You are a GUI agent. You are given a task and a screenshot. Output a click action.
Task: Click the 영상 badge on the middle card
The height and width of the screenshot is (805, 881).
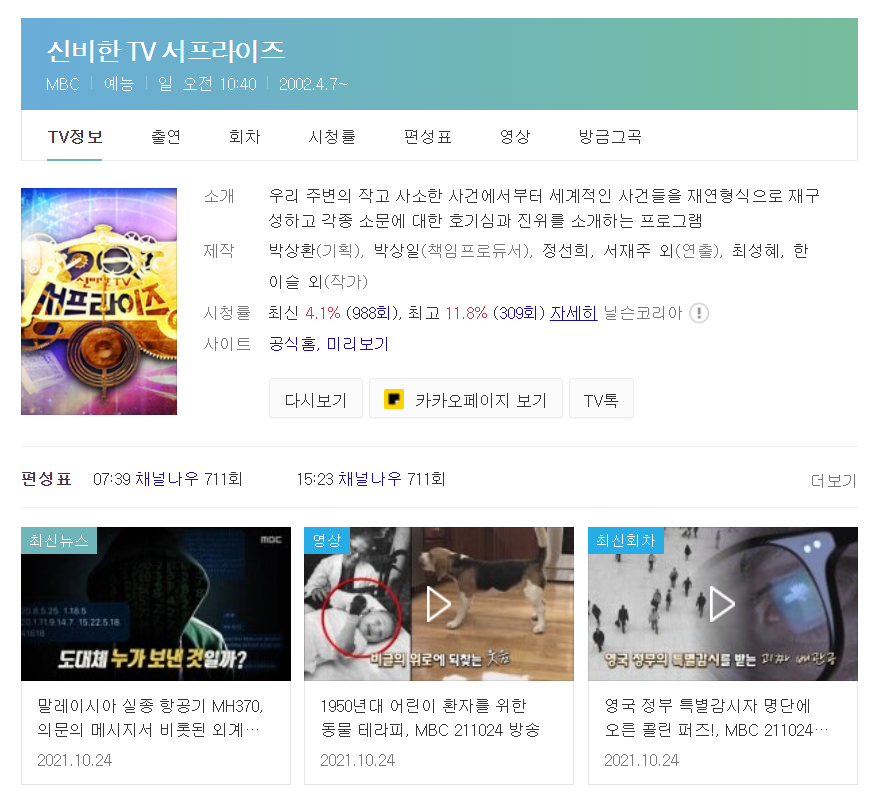pyautogui.click(x=327, y=540)
